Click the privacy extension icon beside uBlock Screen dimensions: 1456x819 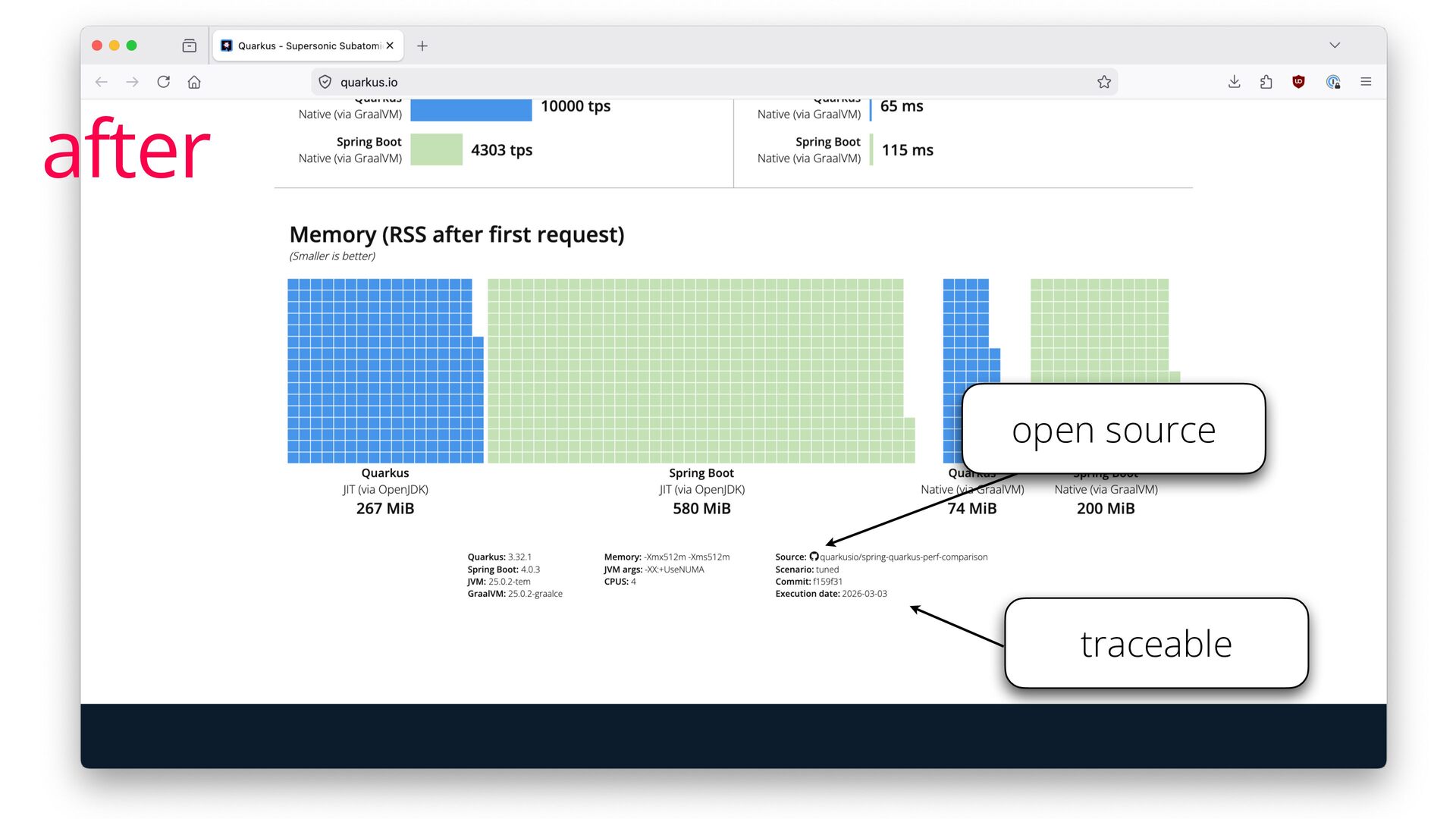coord(1332,82)
